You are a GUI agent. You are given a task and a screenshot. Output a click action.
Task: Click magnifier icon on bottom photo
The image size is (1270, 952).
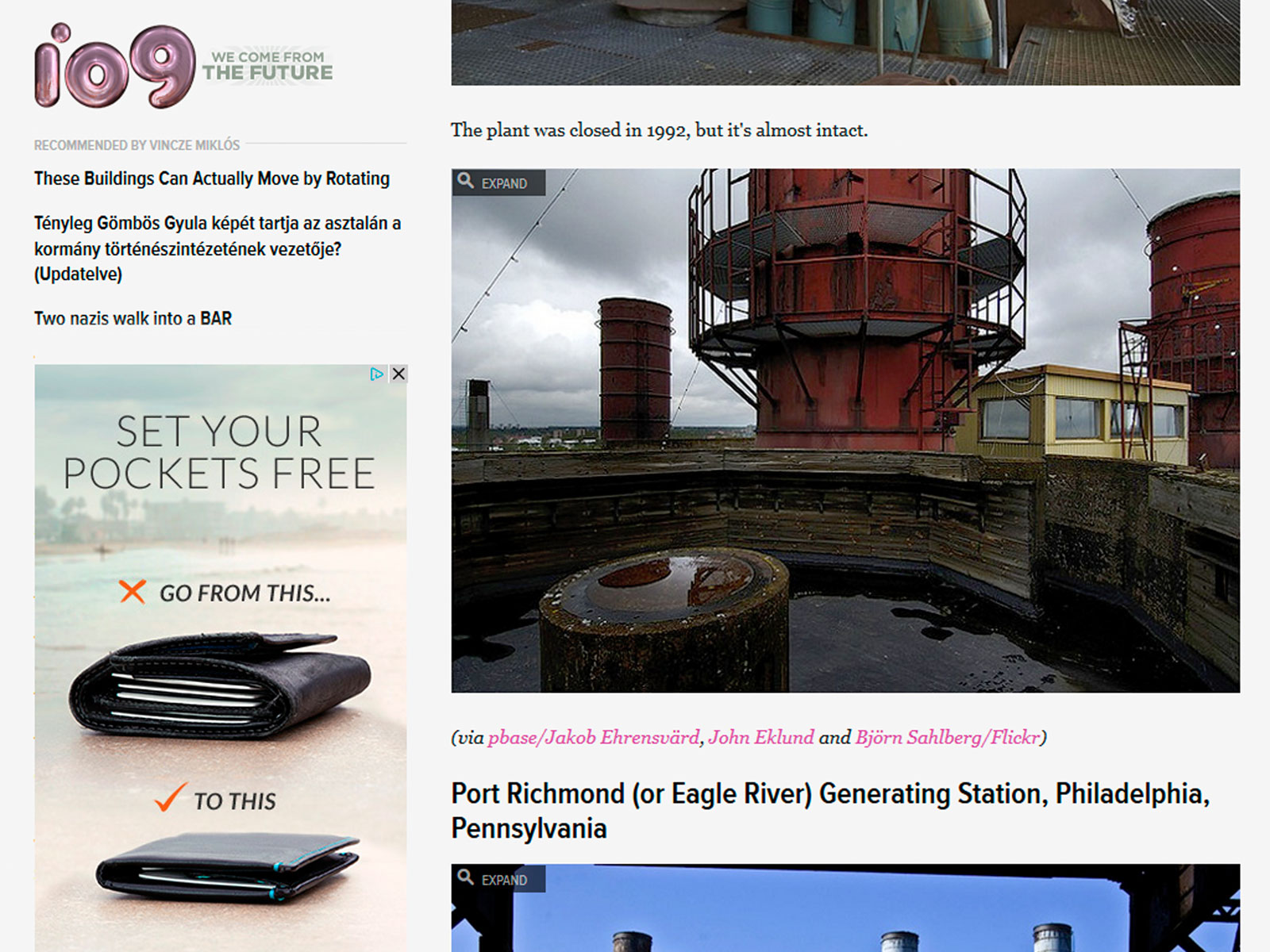point(466,878)
